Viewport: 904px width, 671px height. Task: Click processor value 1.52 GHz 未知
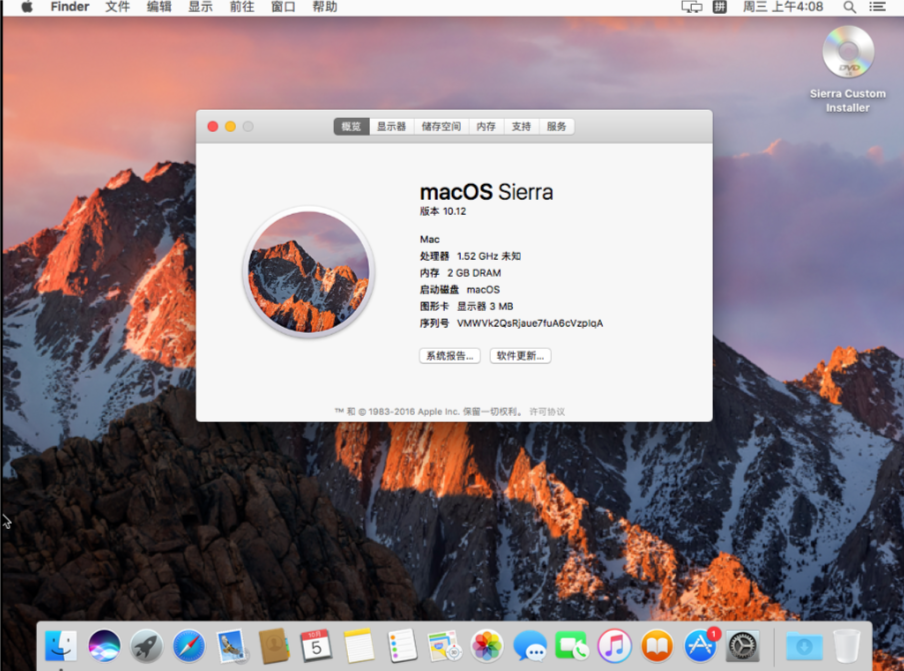[489, 256]
